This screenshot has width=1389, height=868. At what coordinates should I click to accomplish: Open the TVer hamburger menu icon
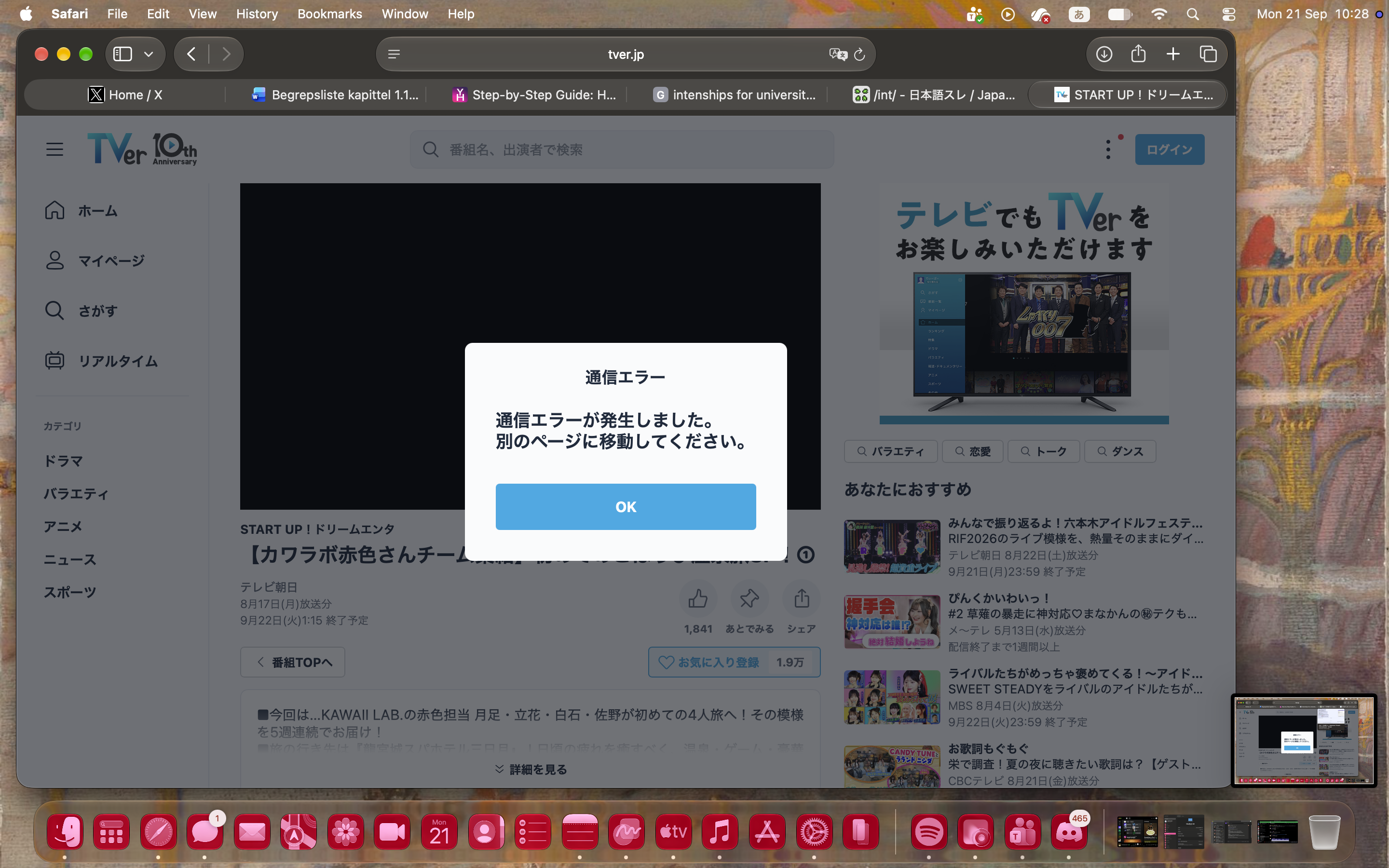point(54,149)
